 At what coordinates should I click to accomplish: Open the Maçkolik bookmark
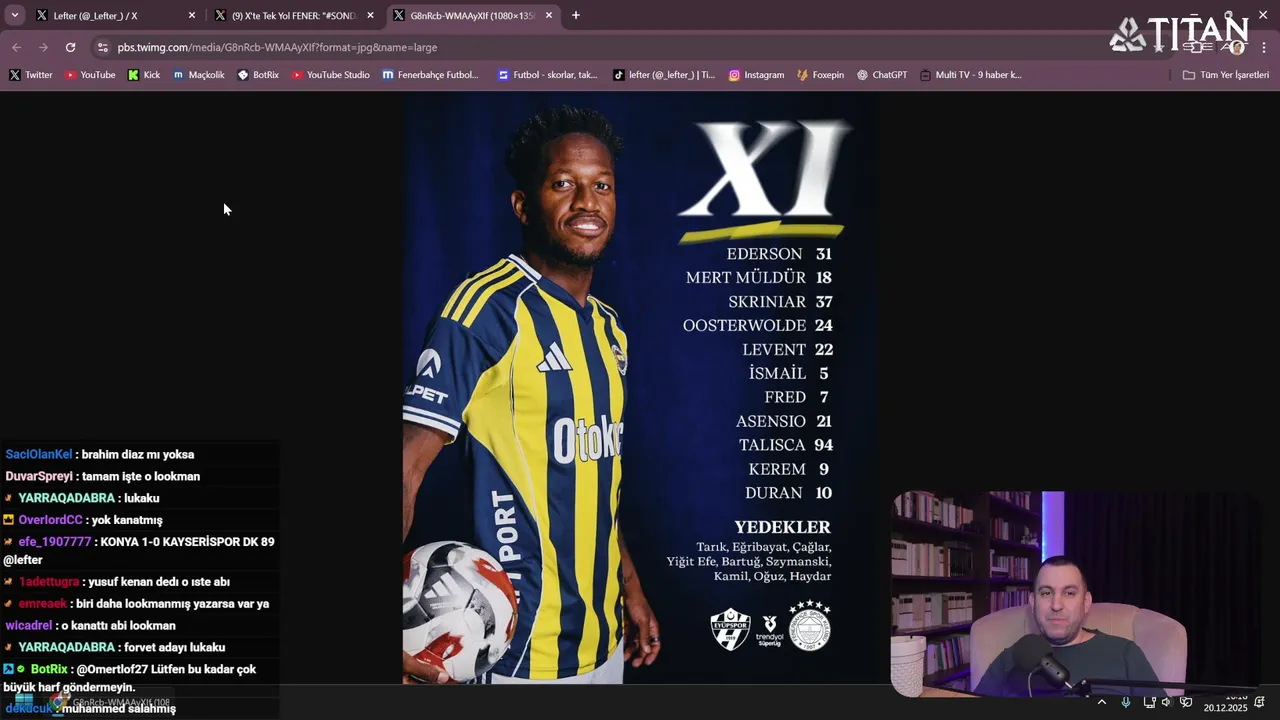198,75
